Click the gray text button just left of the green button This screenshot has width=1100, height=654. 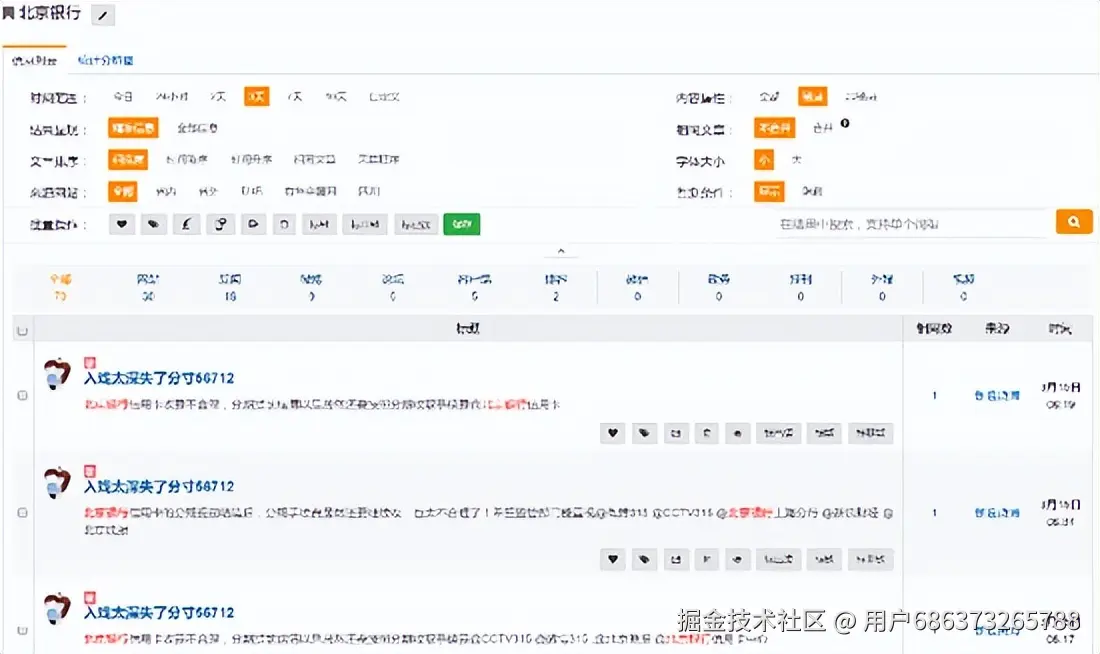click(x=416, y=225)
